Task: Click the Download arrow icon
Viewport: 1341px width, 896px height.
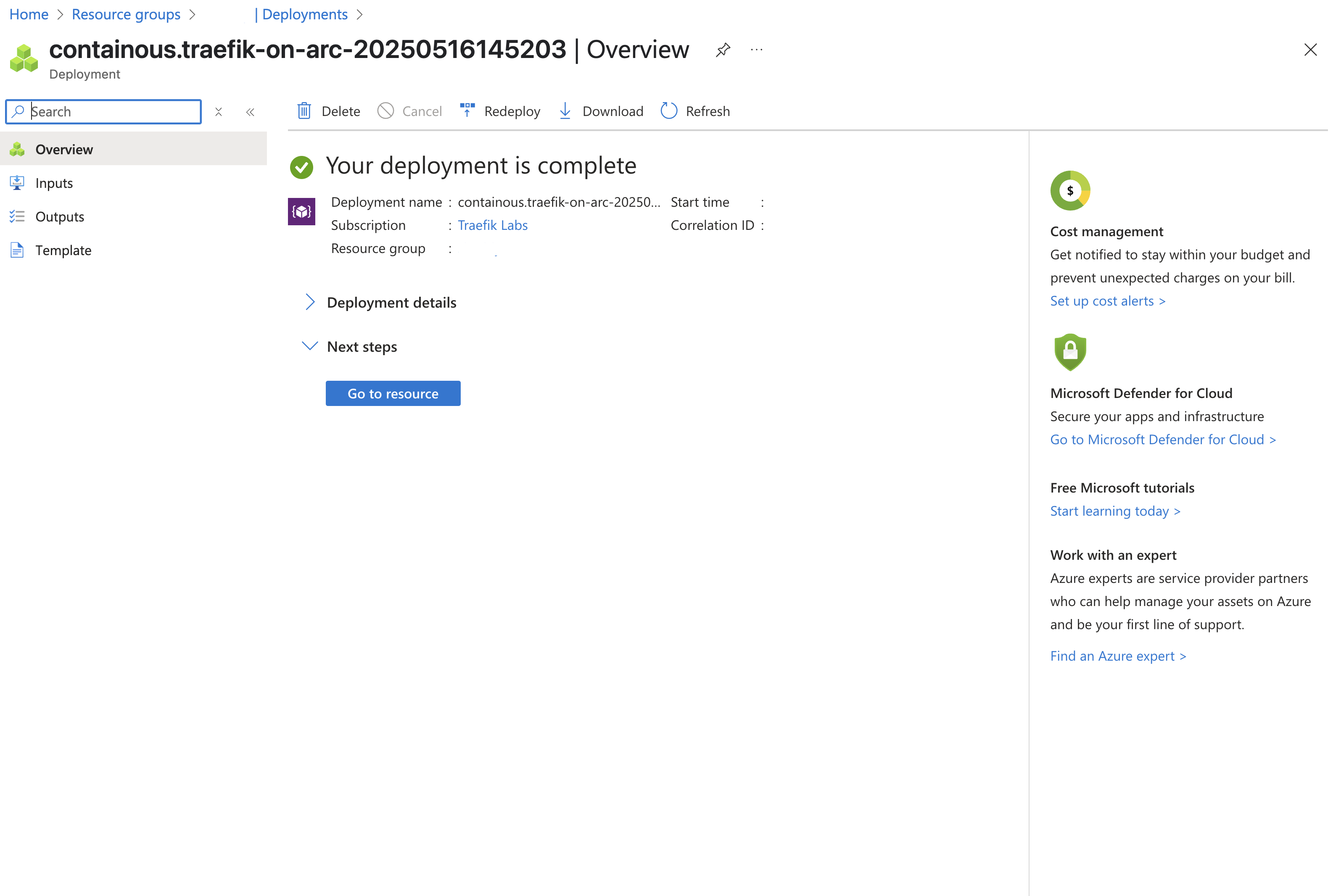Action: [565, 111]
